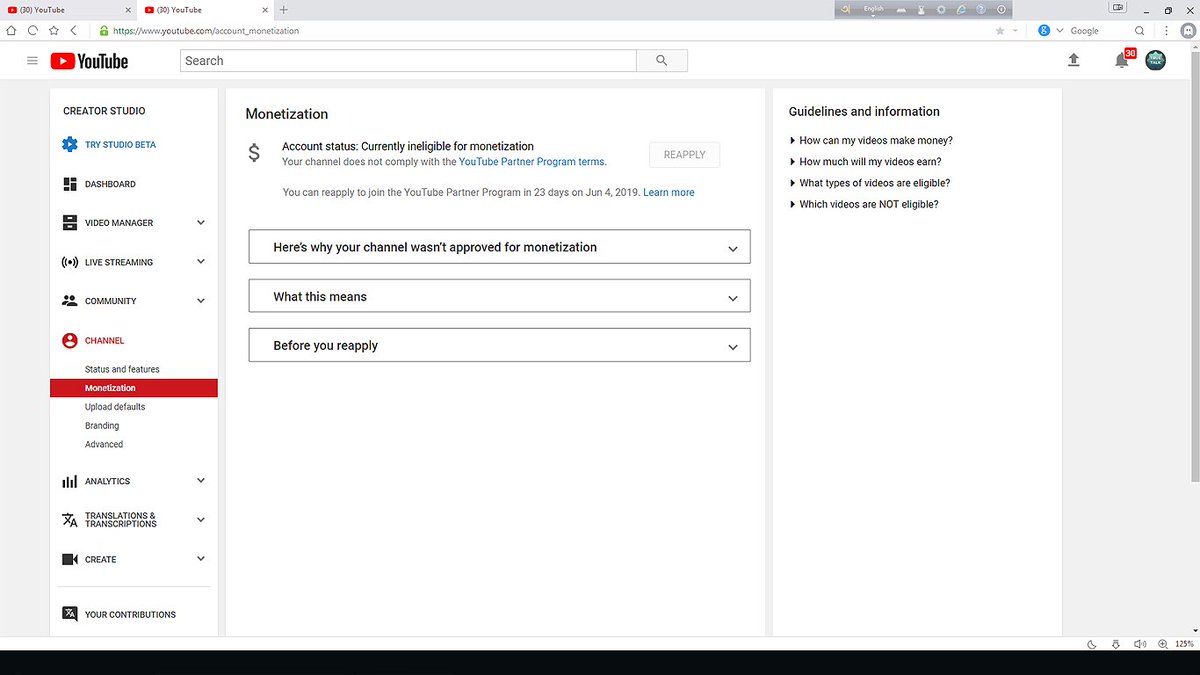Expand 'What types of videos are eligible?'

pyautogui.click(x=870, y=183)
